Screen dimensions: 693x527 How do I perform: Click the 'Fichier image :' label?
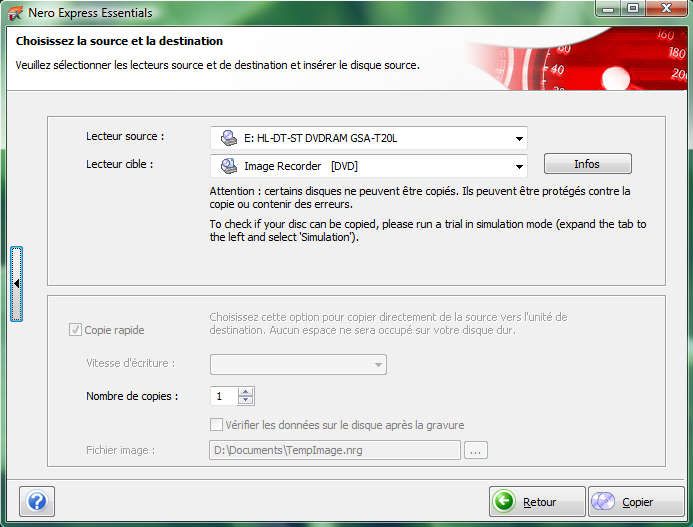(x=120, y=450)
